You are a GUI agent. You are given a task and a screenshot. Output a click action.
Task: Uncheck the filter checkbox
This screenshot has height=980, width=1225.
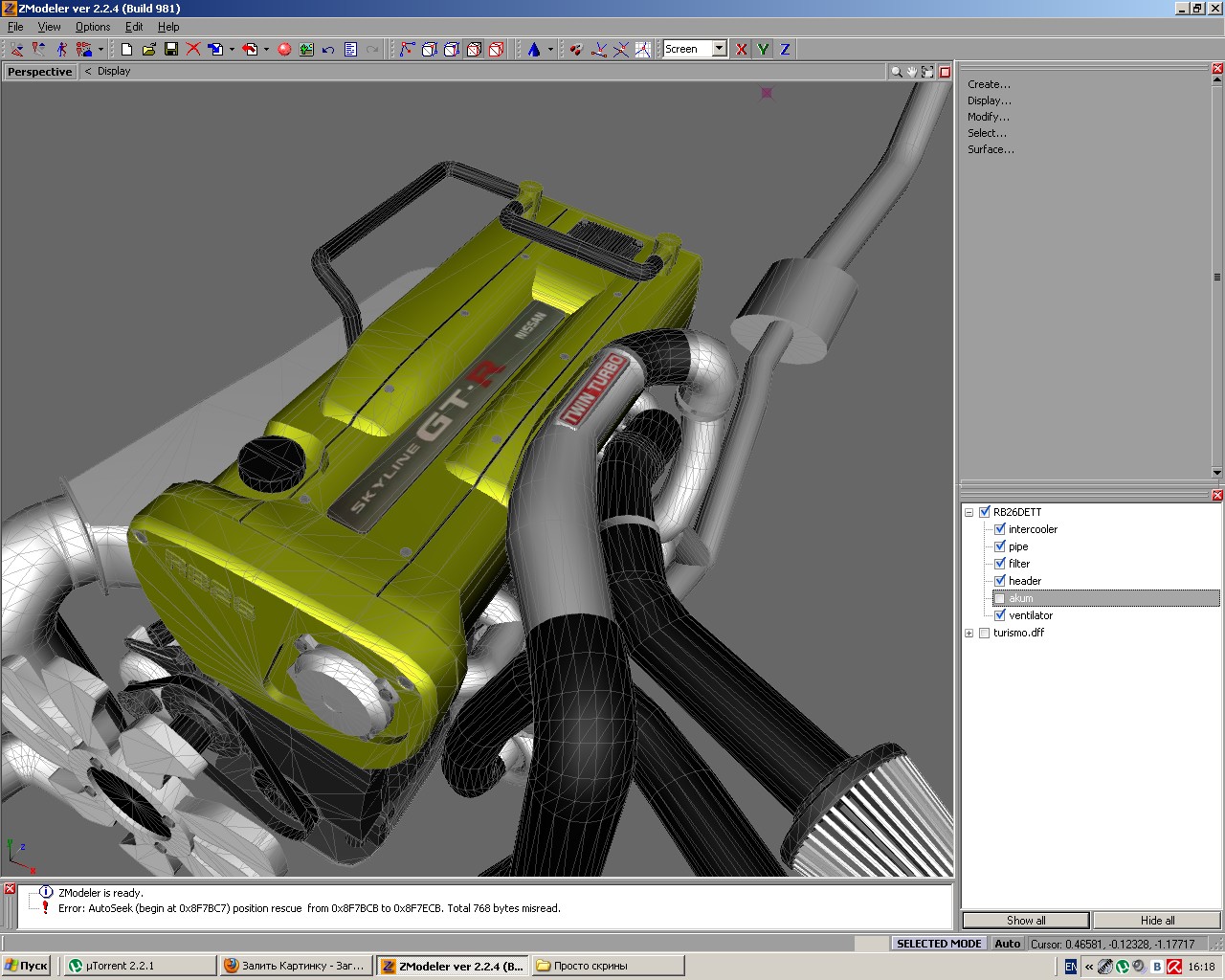1000,564
